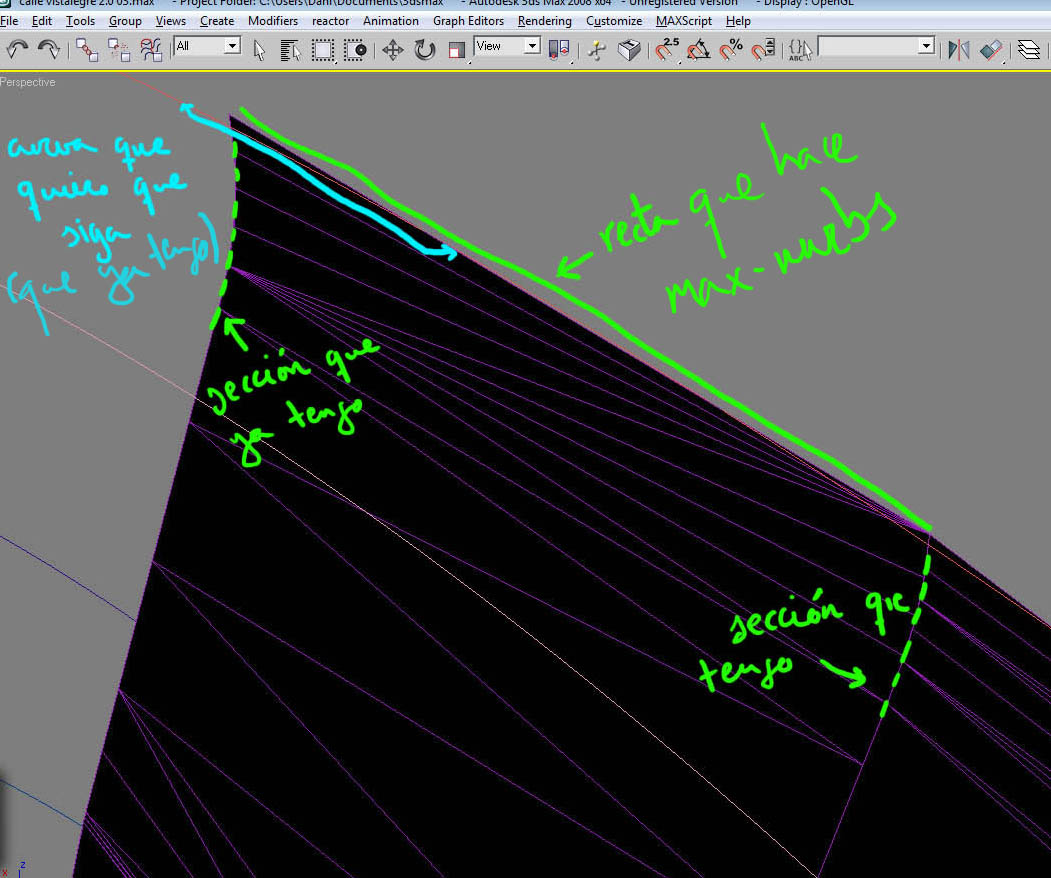Image resolution: width=1051 pixels, height=878 pixels.
Task: Open Select by Name list icon
Action: pyautogui.click(x=290, y=50)
